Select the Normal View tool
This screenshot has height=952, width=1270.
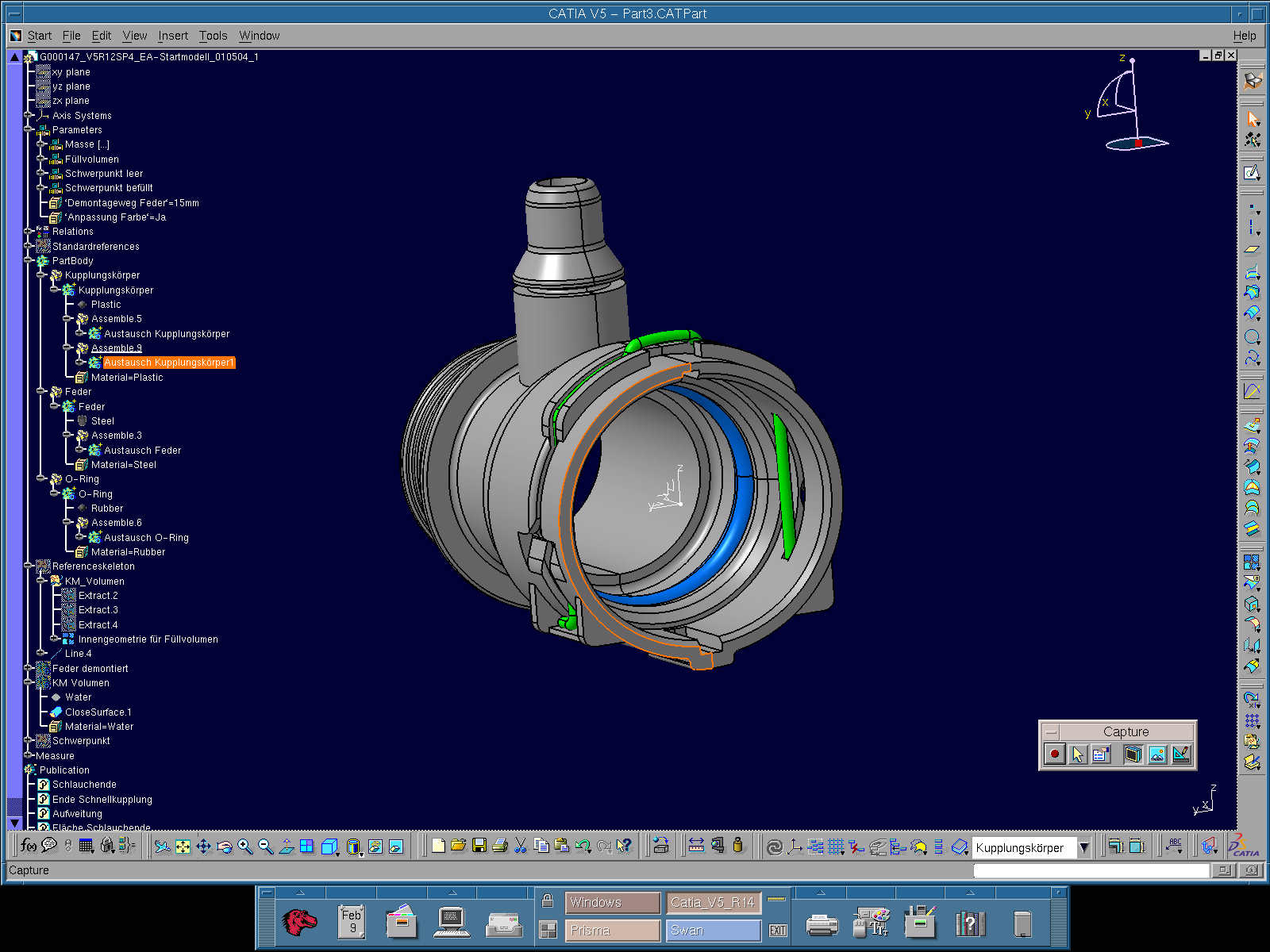click(286, 846)
